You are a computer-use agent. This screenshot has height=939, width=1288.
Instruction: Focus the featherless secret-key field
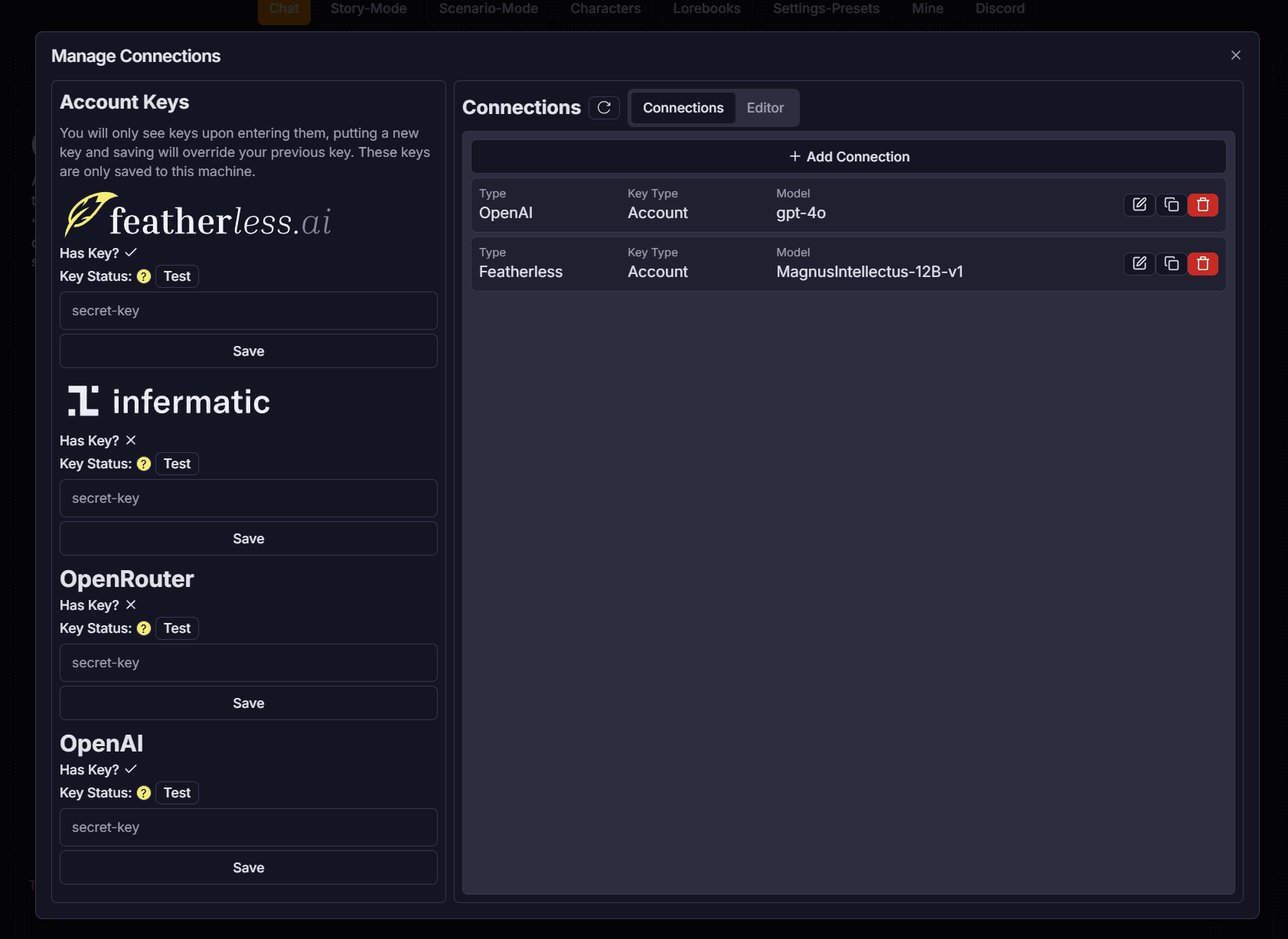pos(249,311)
